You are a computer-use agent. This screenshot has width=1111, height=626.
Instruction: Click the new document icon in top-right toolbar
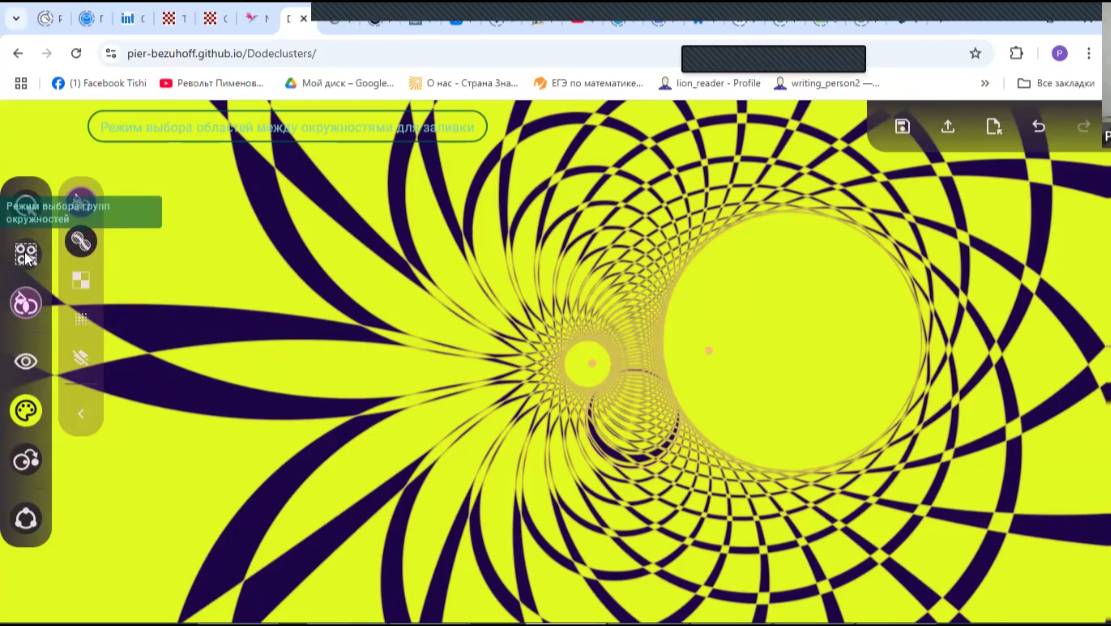pos(993,126)
